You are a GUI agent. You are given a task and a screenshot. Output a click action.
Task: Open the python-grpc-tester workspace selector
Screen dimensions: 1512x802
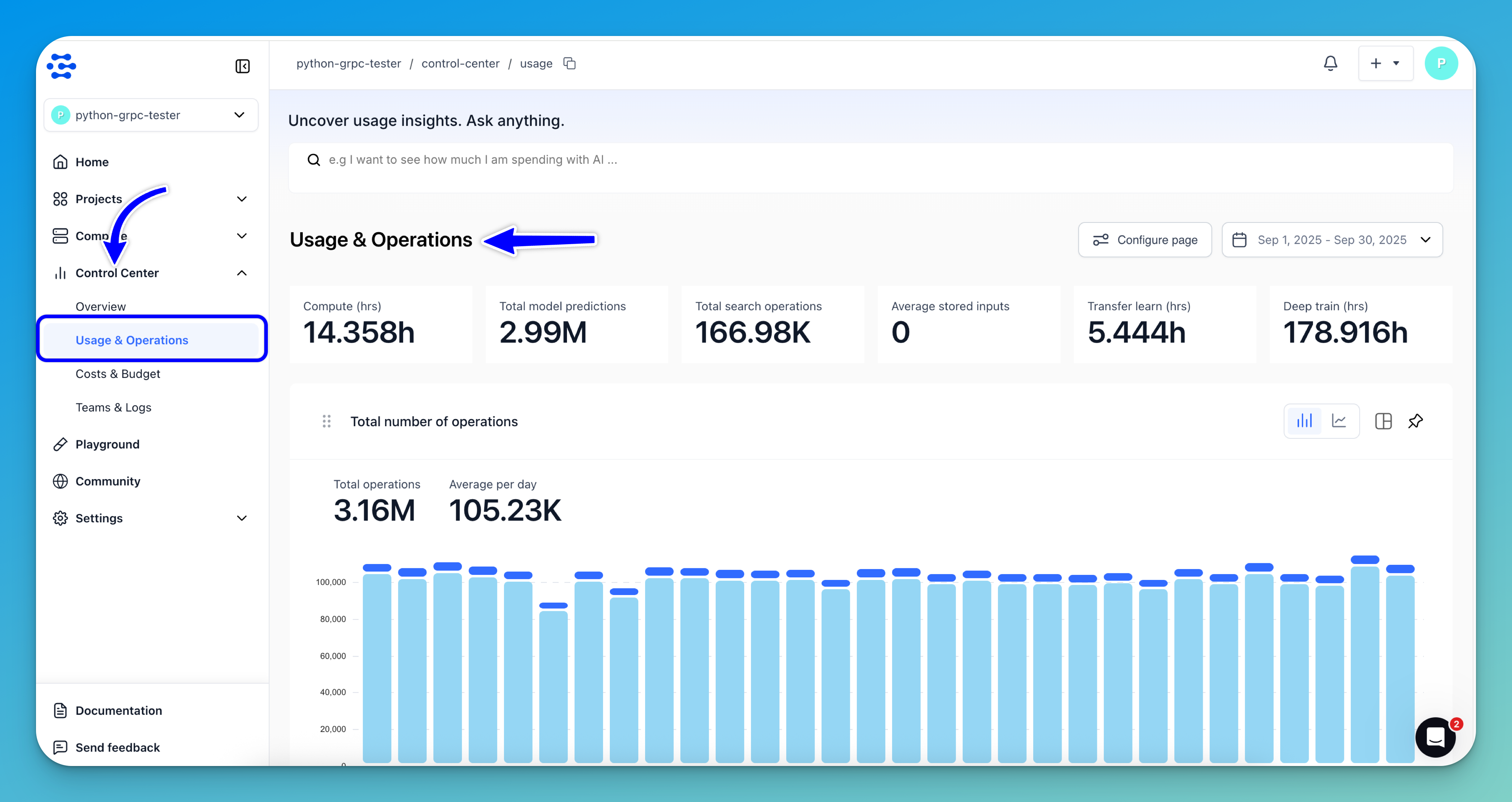(x=151, y=115)
